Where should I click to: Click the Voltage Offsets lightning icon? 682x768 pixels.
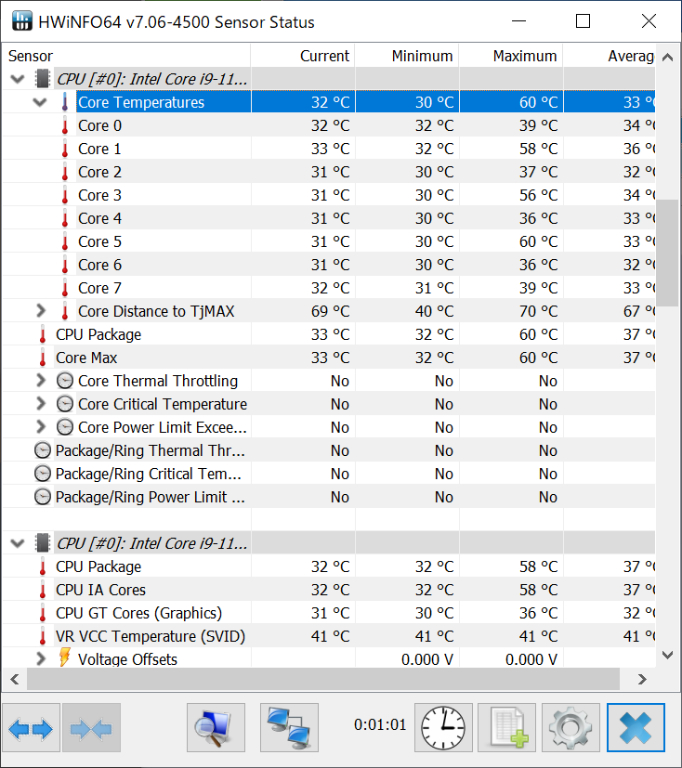[65, 657]
